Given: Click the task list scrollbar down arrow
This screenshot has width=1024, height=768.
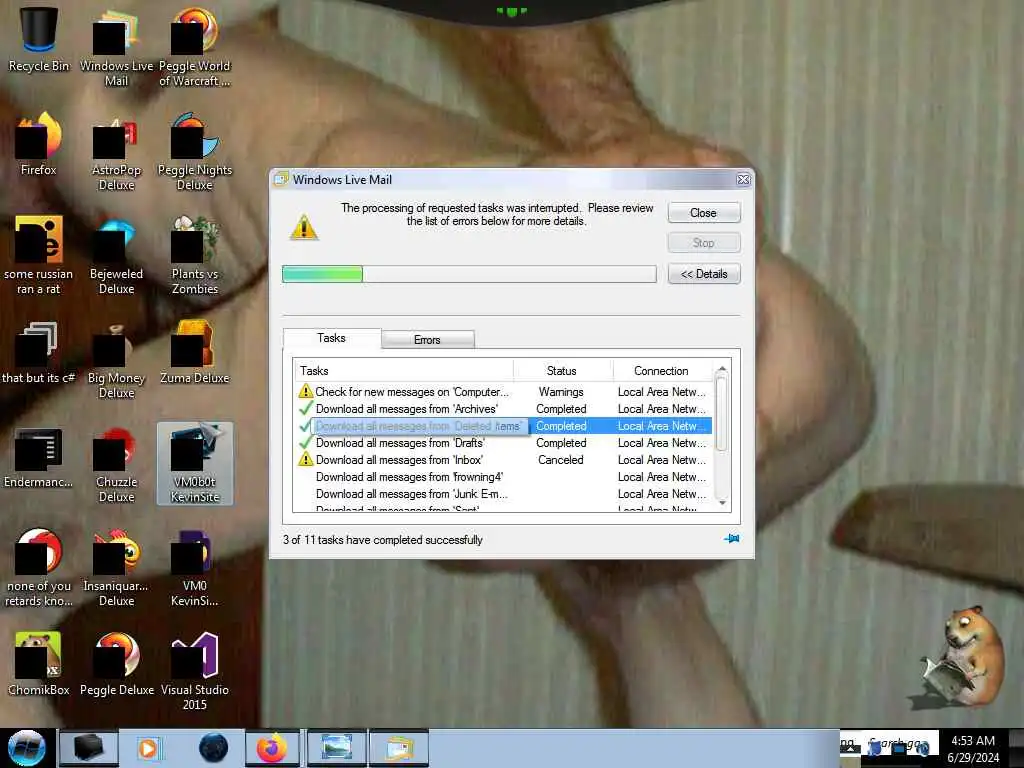Looking at the screenshot, I should click(722, 502).
